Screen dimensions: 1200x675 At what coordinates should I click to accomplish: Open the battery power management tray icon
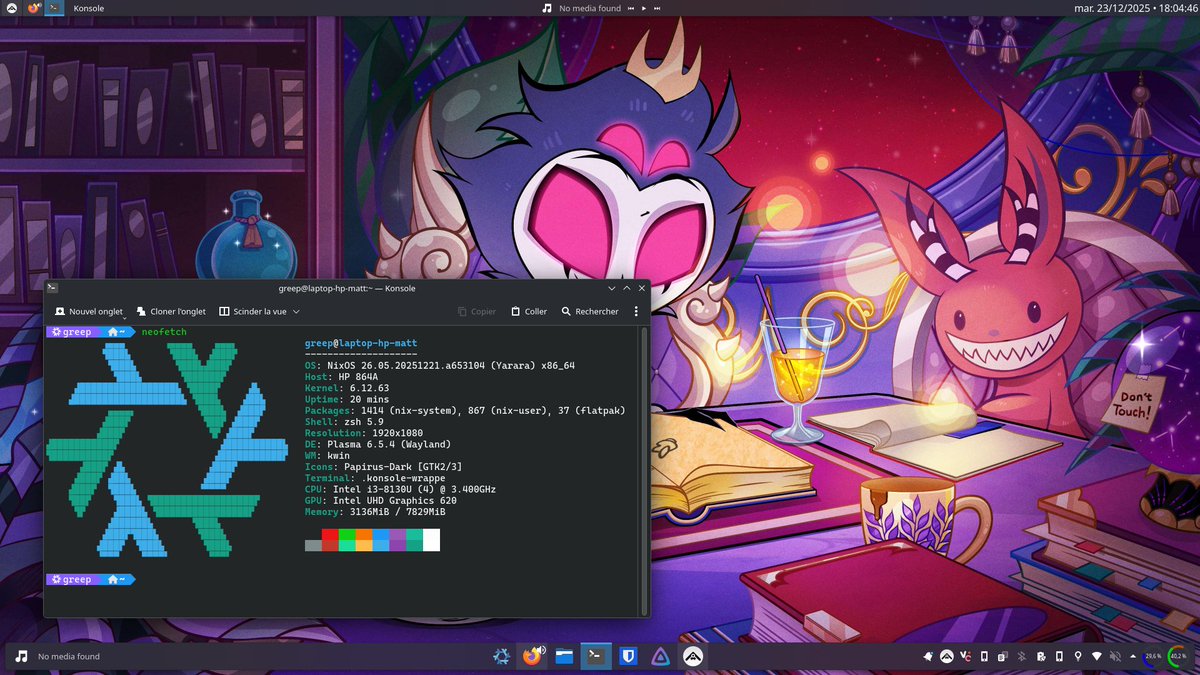[1040, 656]
